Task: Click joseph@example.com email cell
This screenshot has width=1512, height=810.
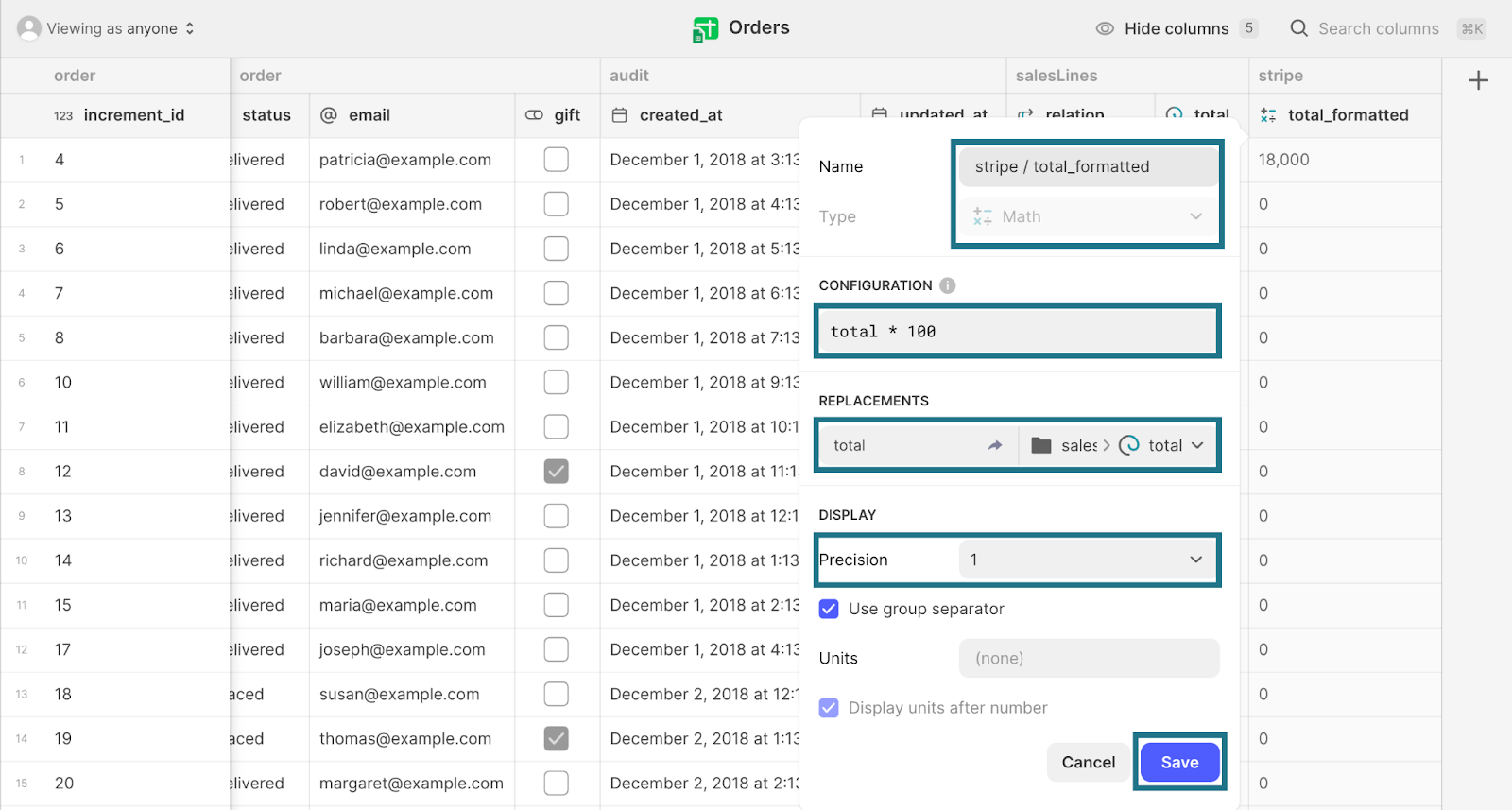Action: pos(412,649)
